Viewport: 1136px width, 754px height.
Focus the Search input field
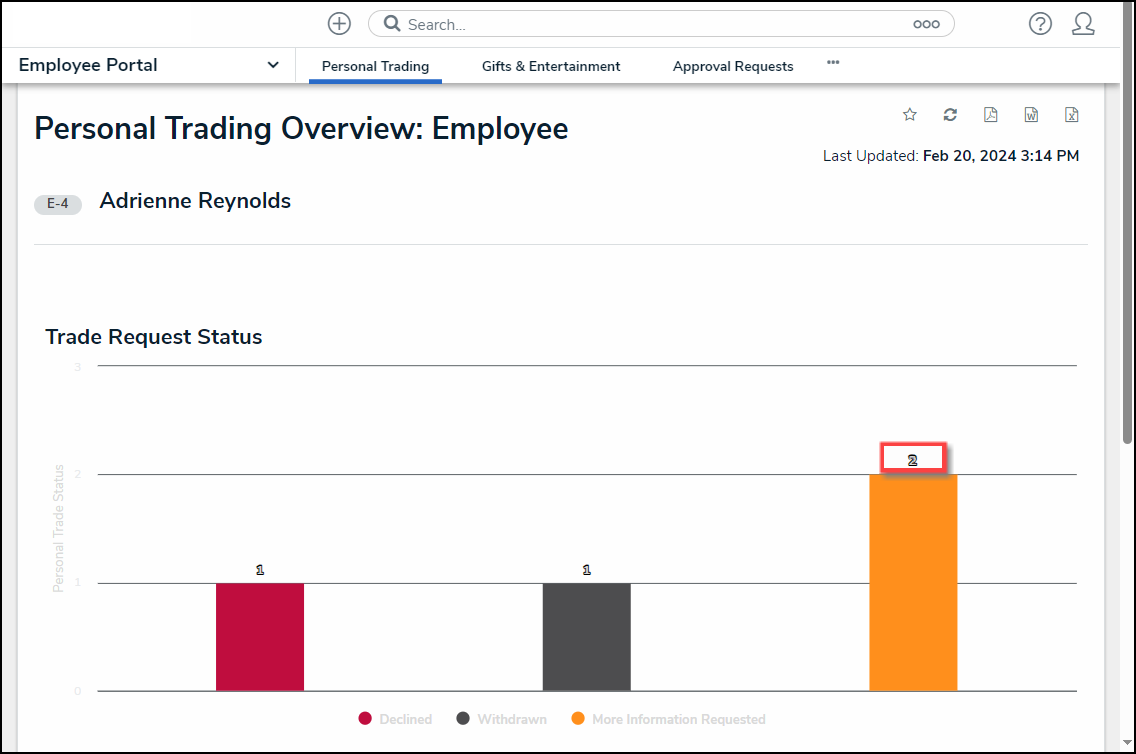click(650, 25)
